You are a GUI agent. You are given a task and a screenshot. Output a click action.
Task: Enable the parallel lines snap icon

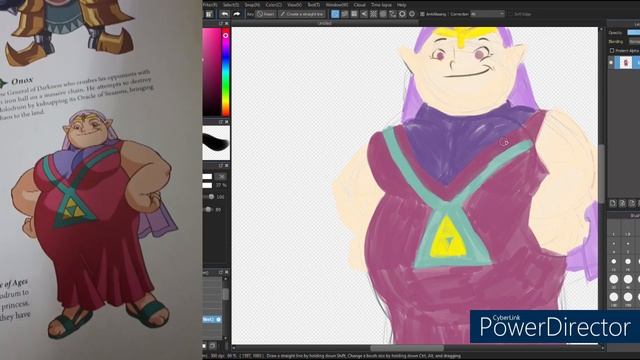coord(345,14)
